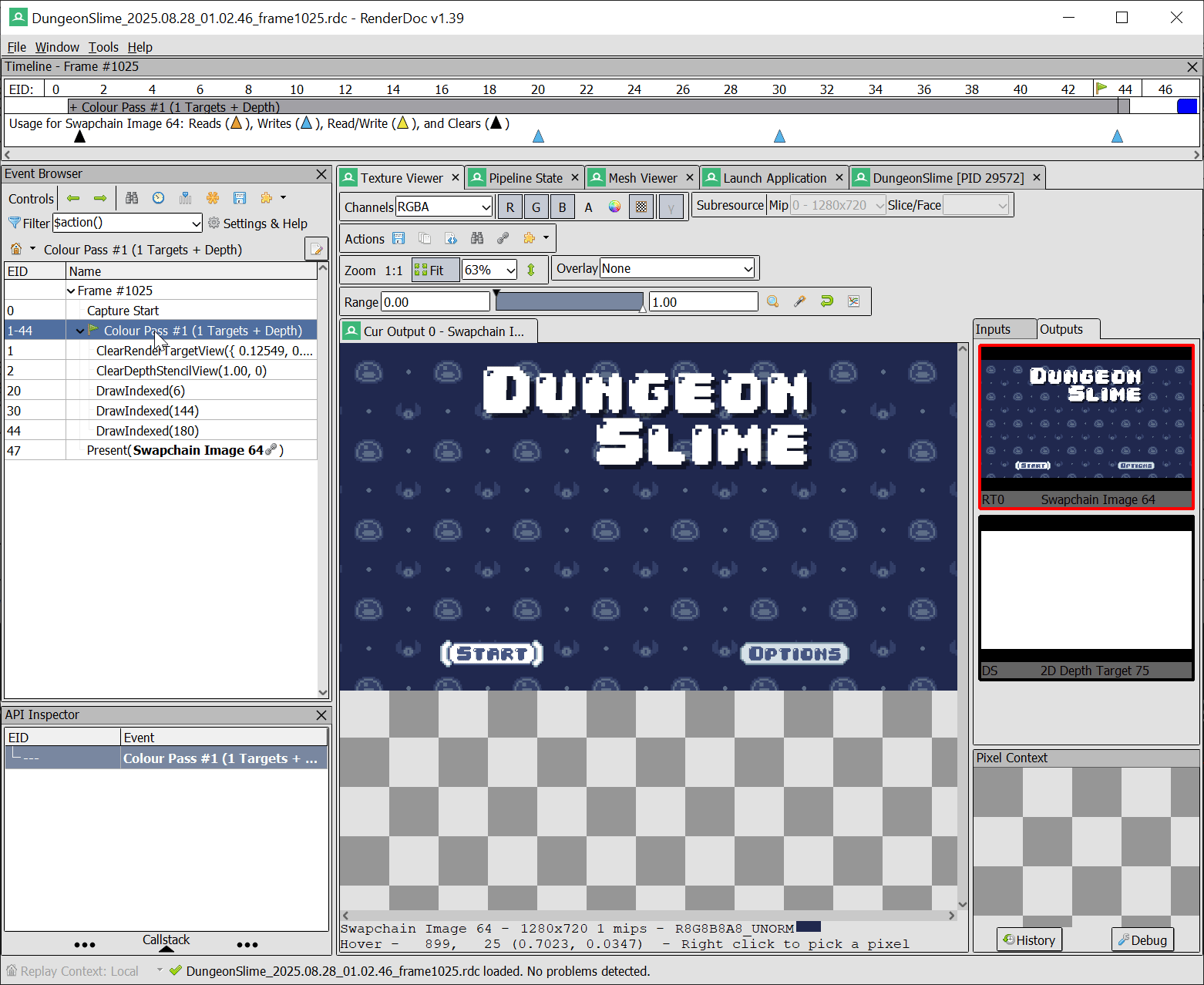The image size is (1204, 985).
Task: Open the pixel history eyedropper icon
Action: tap(800, 301)
